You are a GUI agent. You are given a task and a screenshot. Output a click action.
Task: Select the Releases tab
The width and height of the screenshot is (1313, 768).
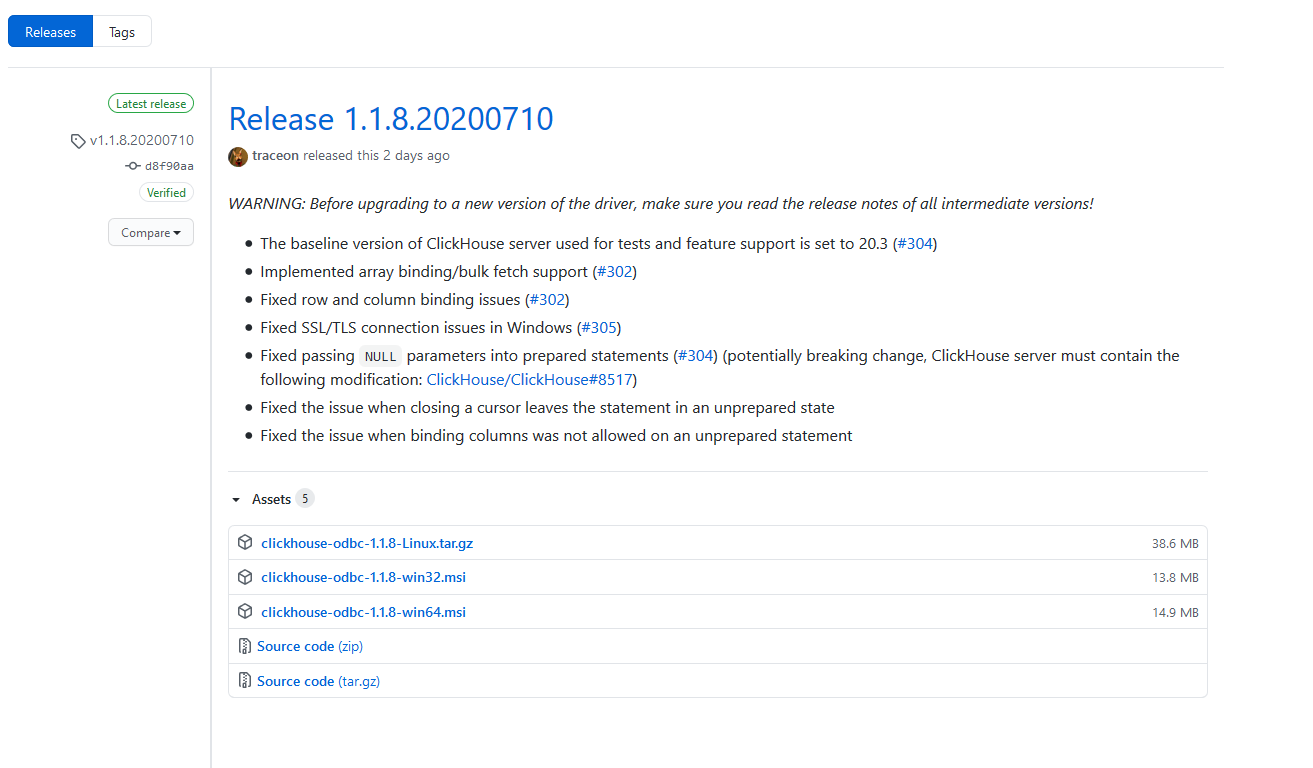pos(50,31)
